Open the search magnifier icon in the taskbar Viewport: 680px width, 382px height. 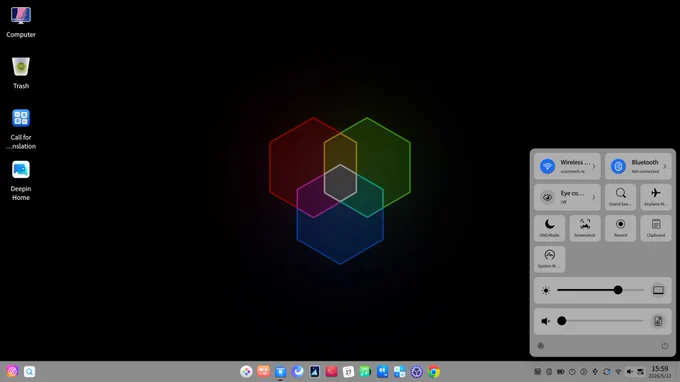[29, 372]
